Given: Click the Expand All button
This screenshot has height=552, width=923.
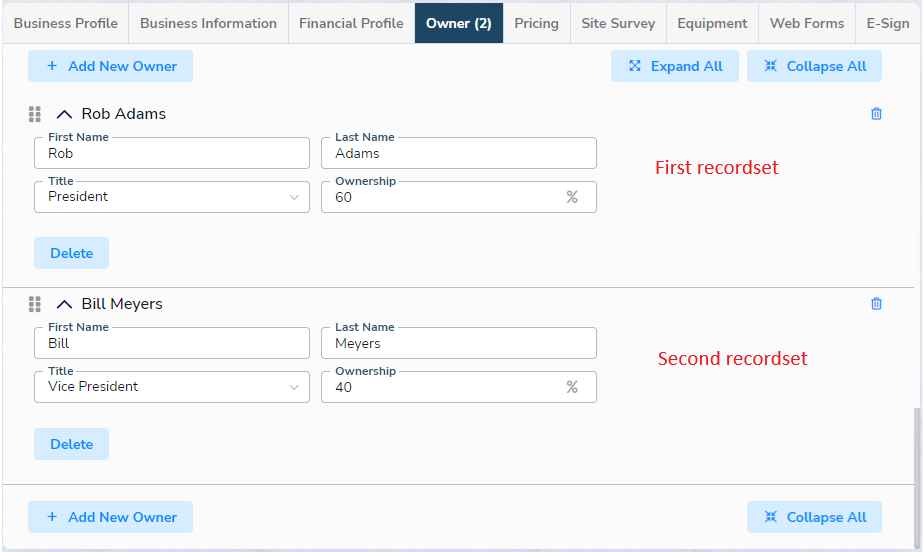Looking at the screenshot, I should (674, 66).
